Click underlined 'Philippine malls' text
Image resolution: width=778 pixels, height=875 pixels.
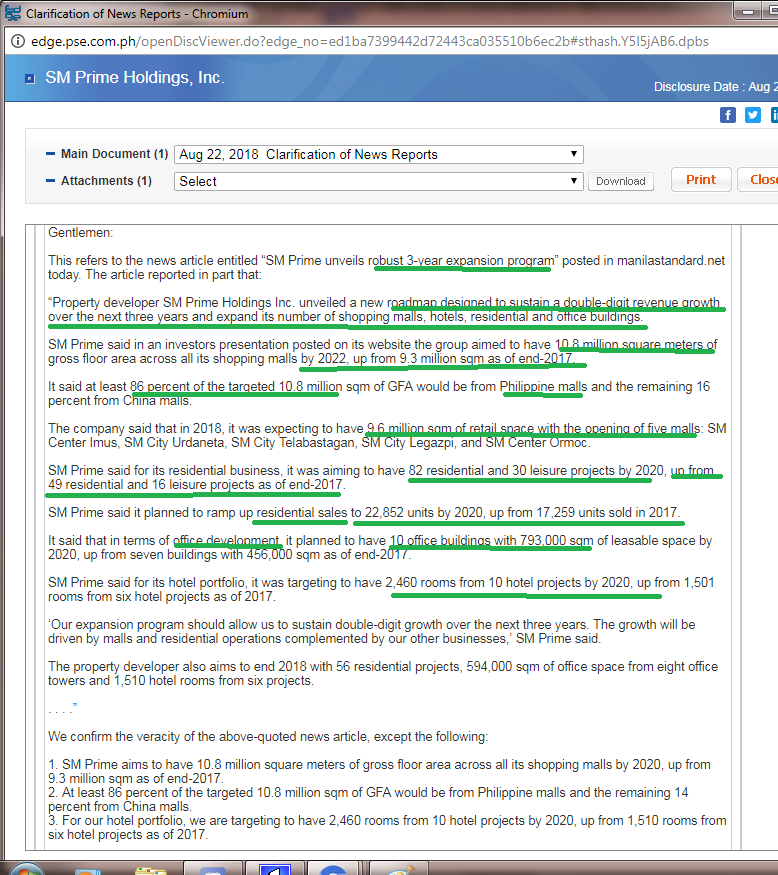point(543,386)
